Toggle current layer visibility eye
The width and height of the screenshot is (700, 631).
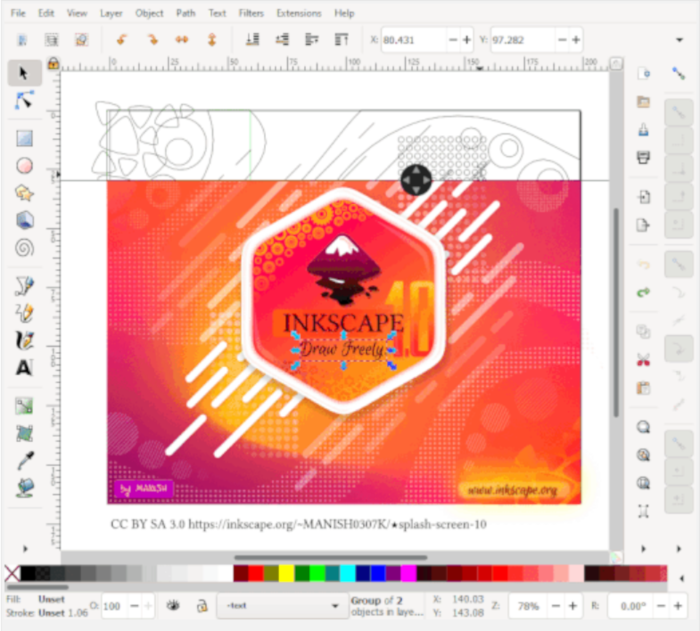173,606
